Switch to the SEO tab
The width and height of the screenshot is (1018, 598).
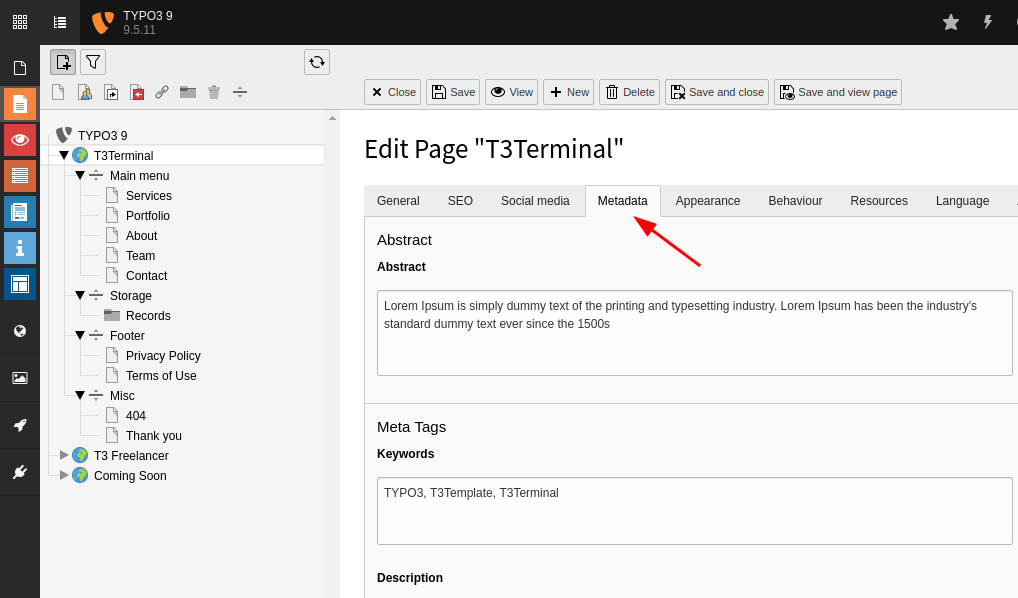pos(460,200)
